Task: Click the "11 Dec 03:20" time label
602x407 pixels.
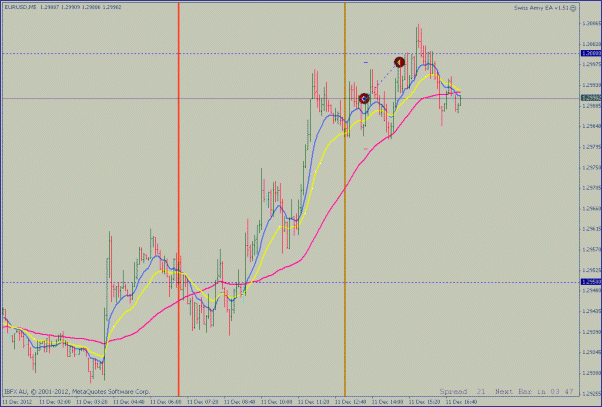Action: (92, 402)
